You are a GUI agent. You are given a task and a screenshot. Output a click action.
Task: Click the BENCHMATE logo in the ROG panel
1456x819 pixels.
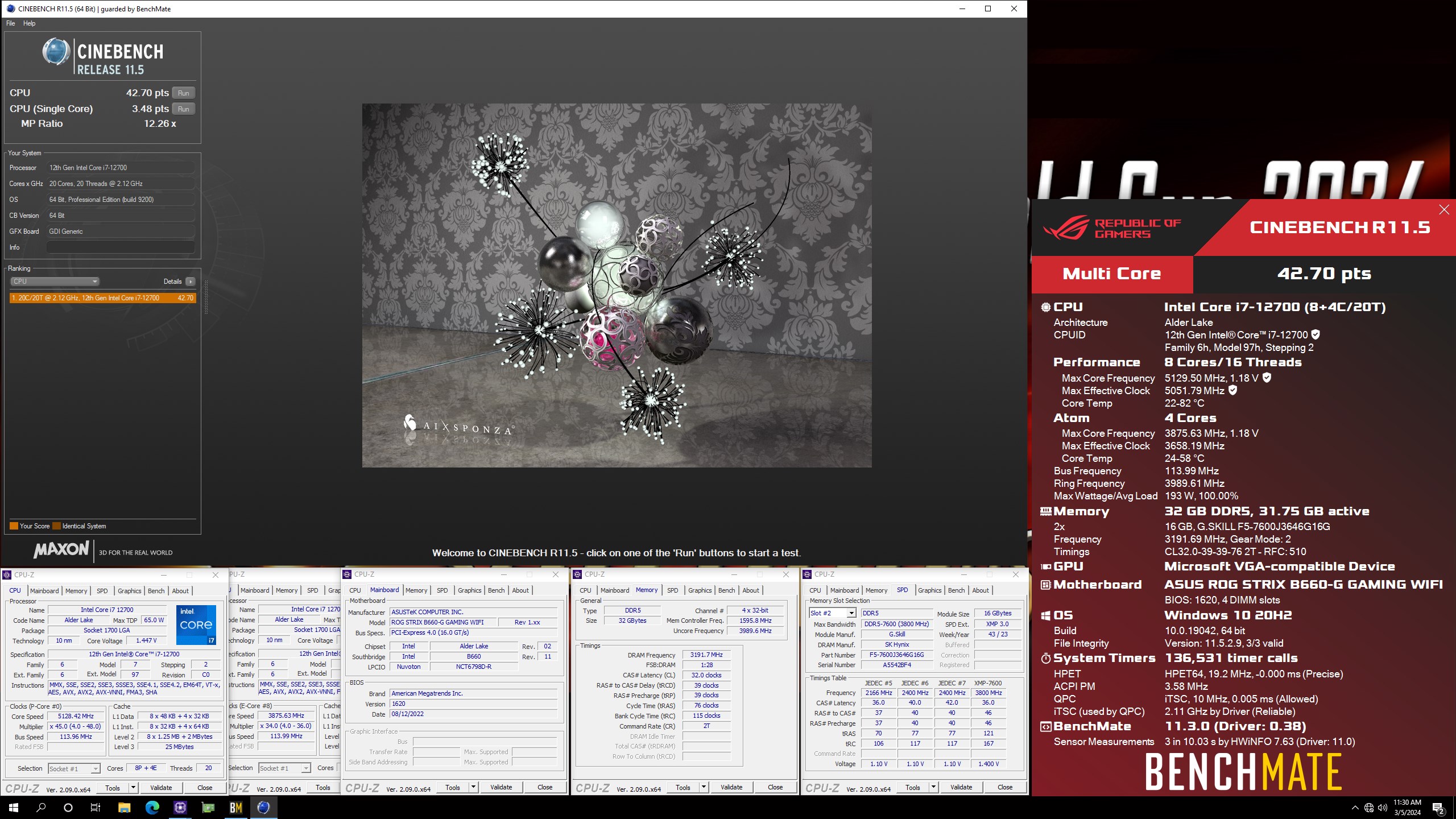tap(1243, 772)
